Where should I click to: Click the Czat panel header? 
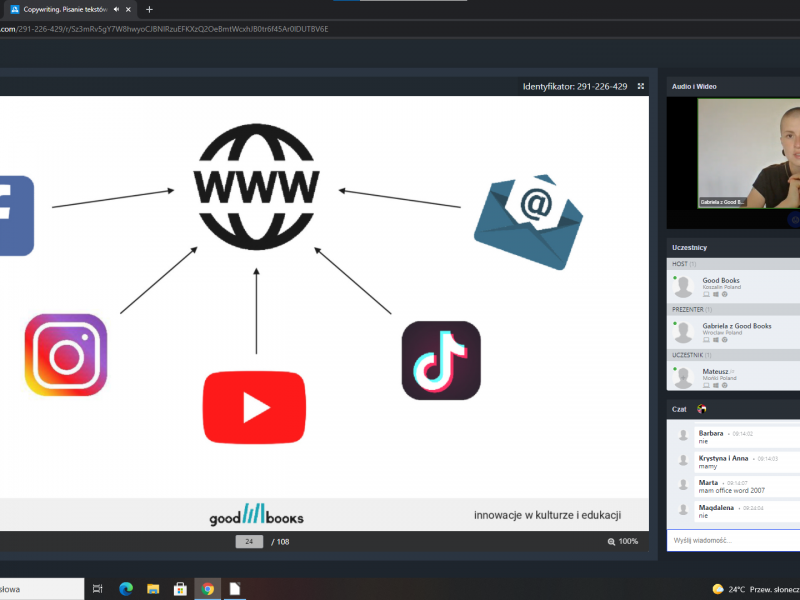[x=733, y=409]
